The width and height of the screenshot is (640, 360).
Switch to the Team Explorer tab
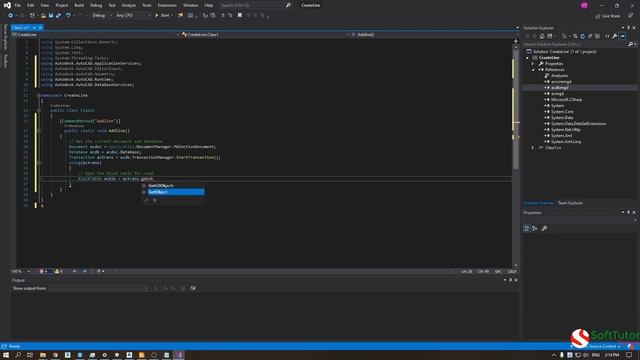point(570,203)
